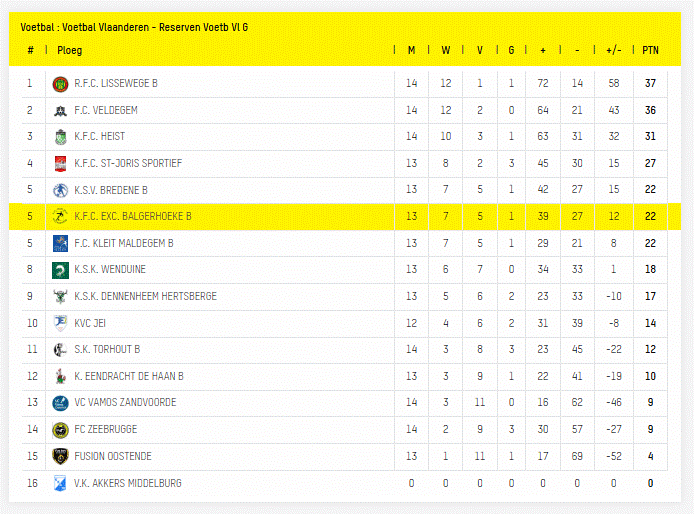The height and width of the screenshot is (514, 694).
Task: Open the S.K. Torhout B team link
Action: coord(107,350)
